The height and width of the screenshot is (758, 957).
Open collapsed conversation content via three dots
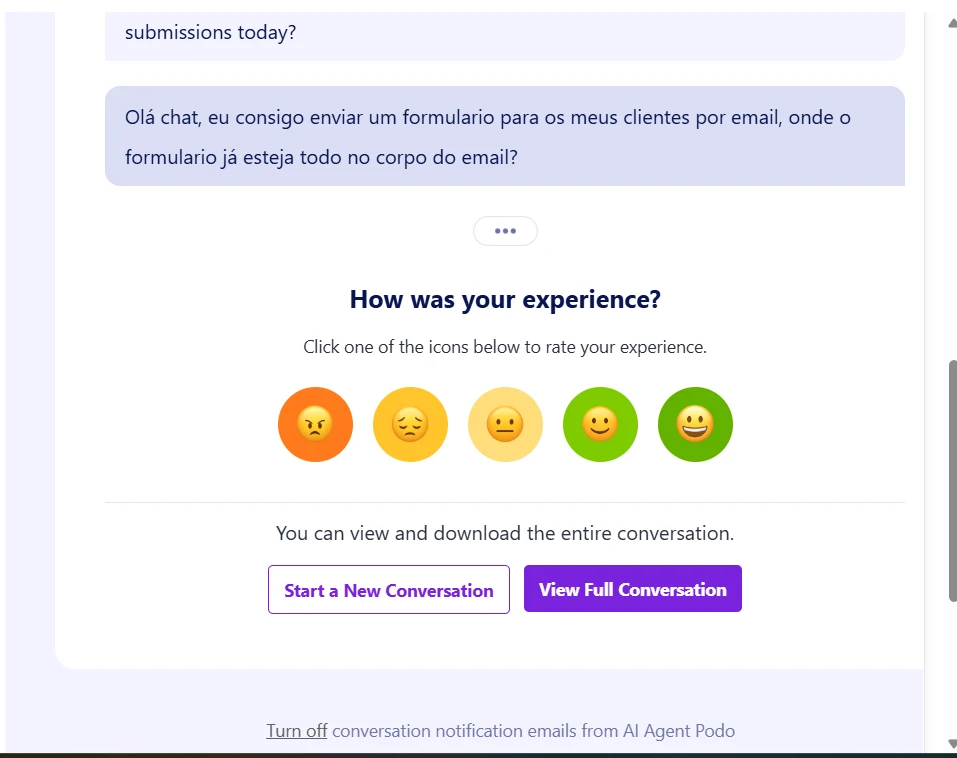click(505, 231)
